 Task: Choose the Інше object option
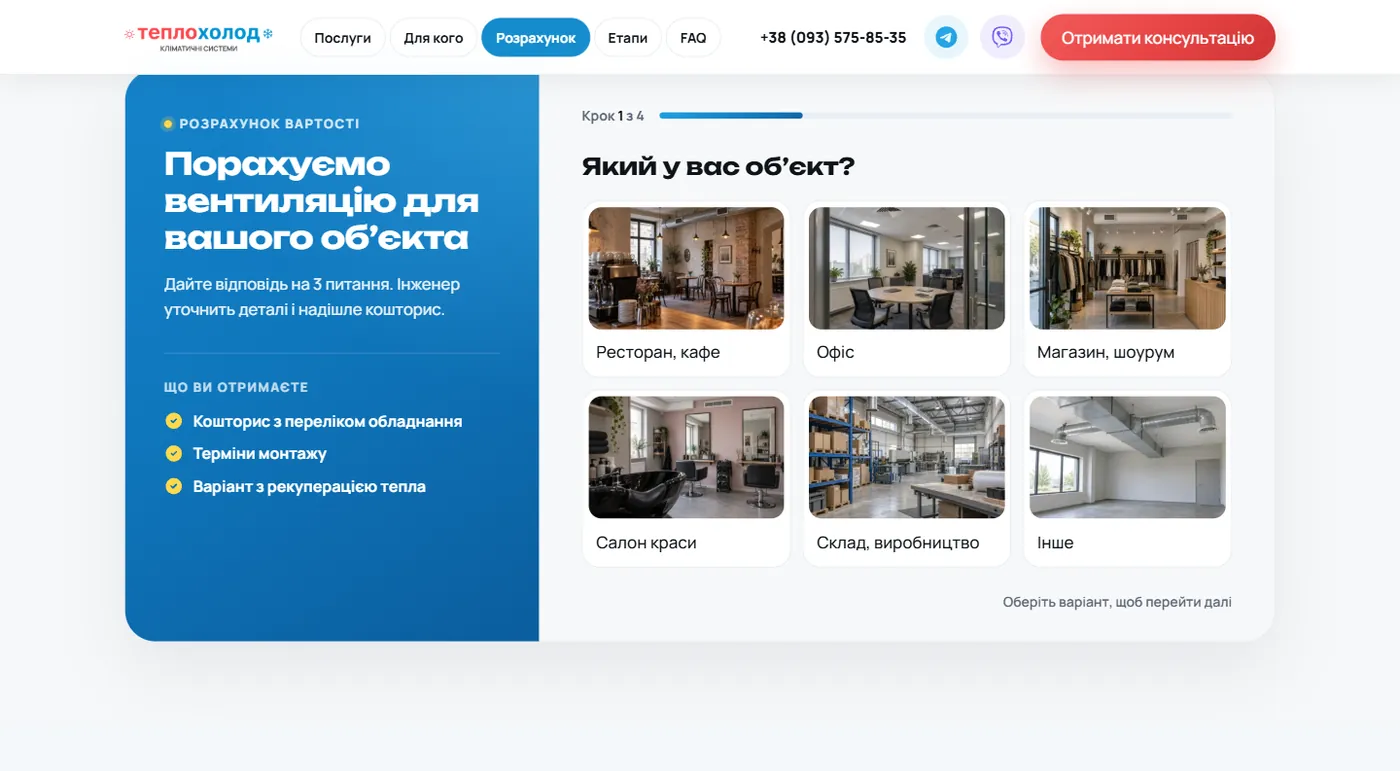1127,479
